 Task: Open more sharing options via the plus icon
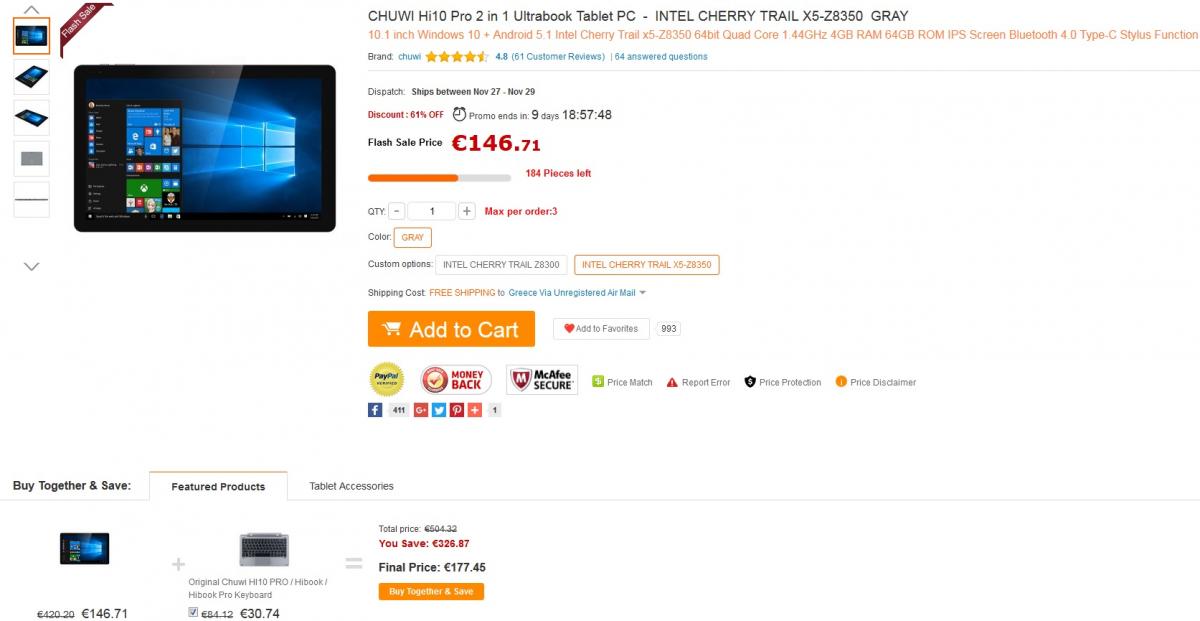click(474, 410)
